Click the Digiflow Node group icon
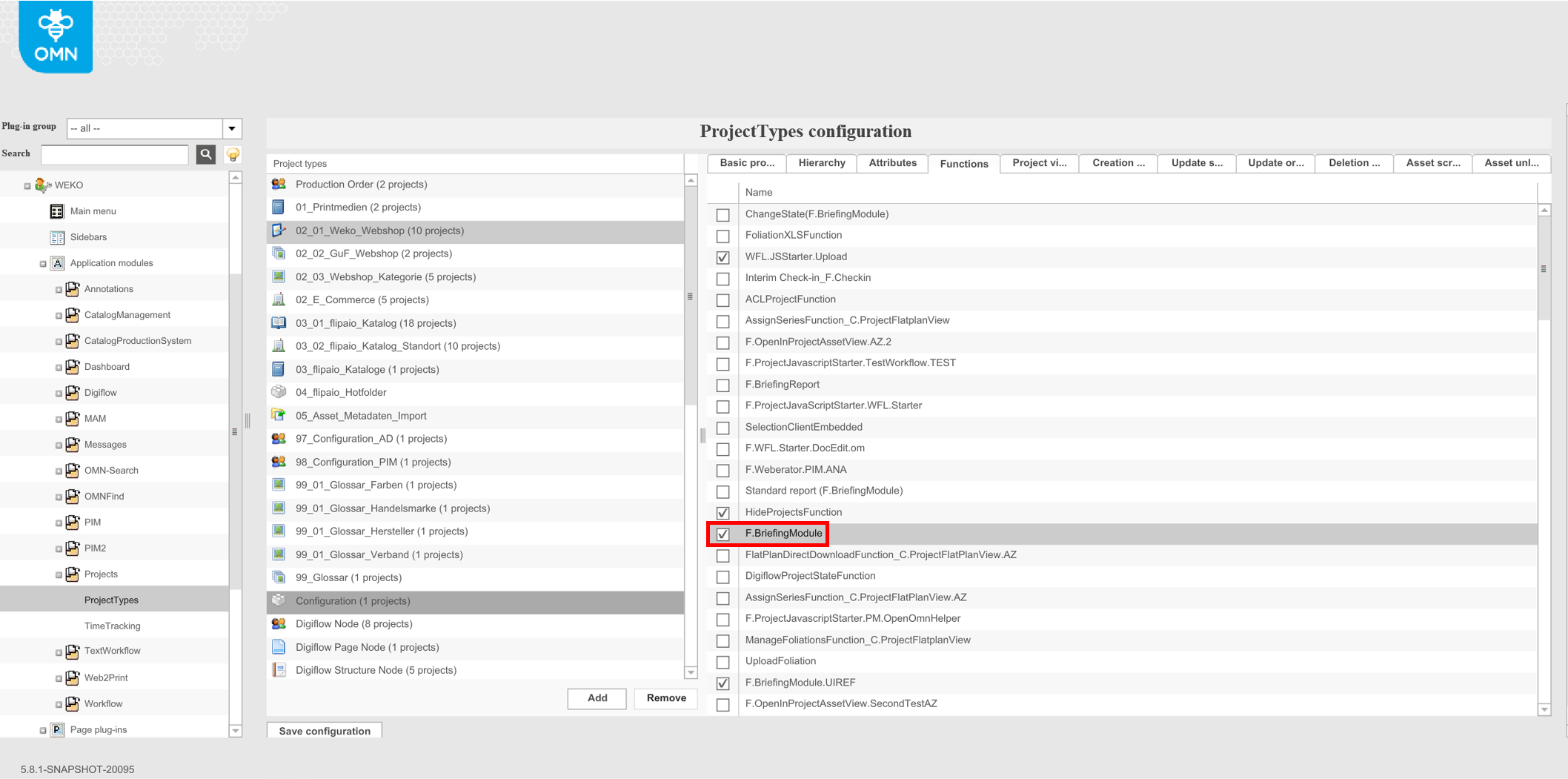Screen dimensions: 1568x779 (x=279, y=623)
